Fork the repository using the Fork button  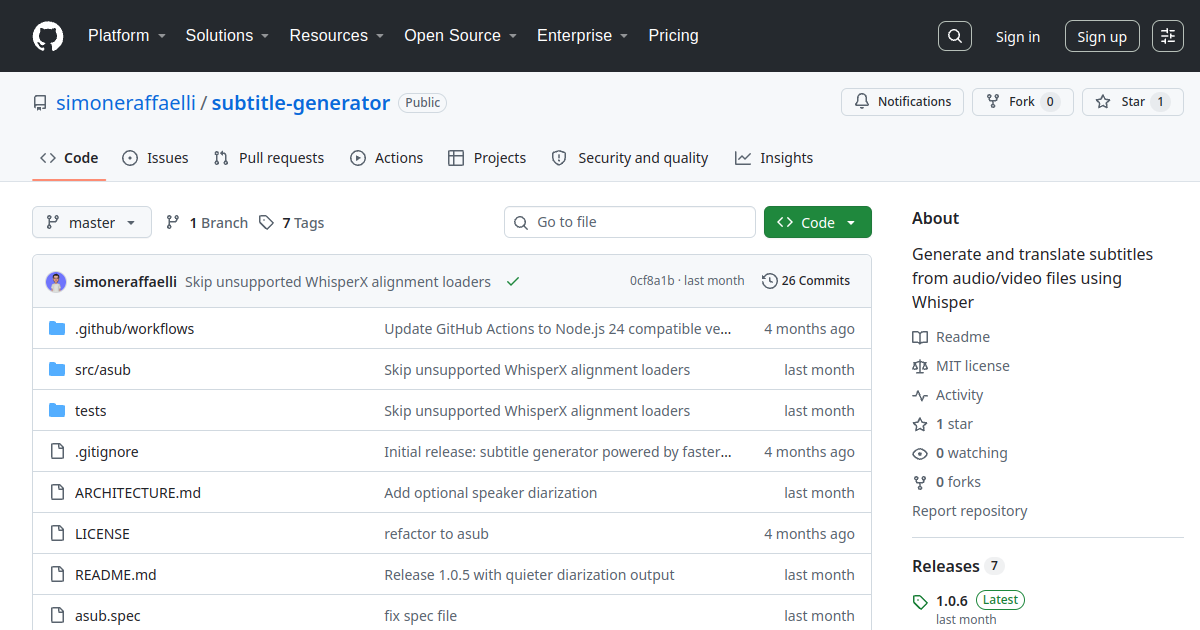click(1023, 102)
